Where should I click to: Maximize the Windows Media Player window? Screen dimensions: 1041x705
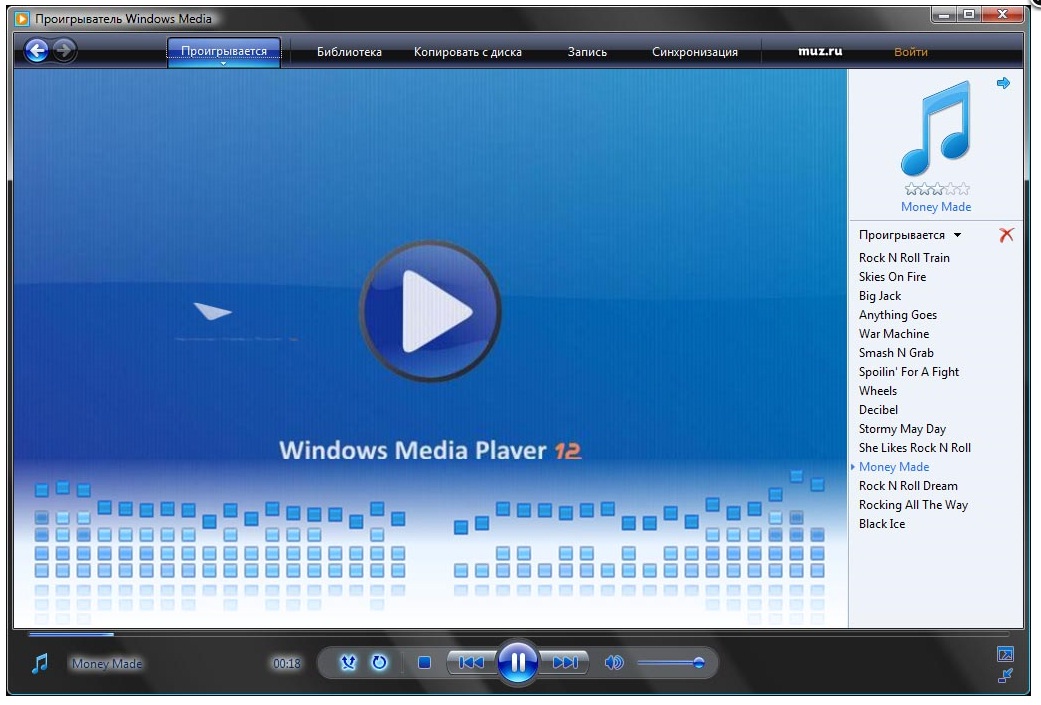pos(969,14)
